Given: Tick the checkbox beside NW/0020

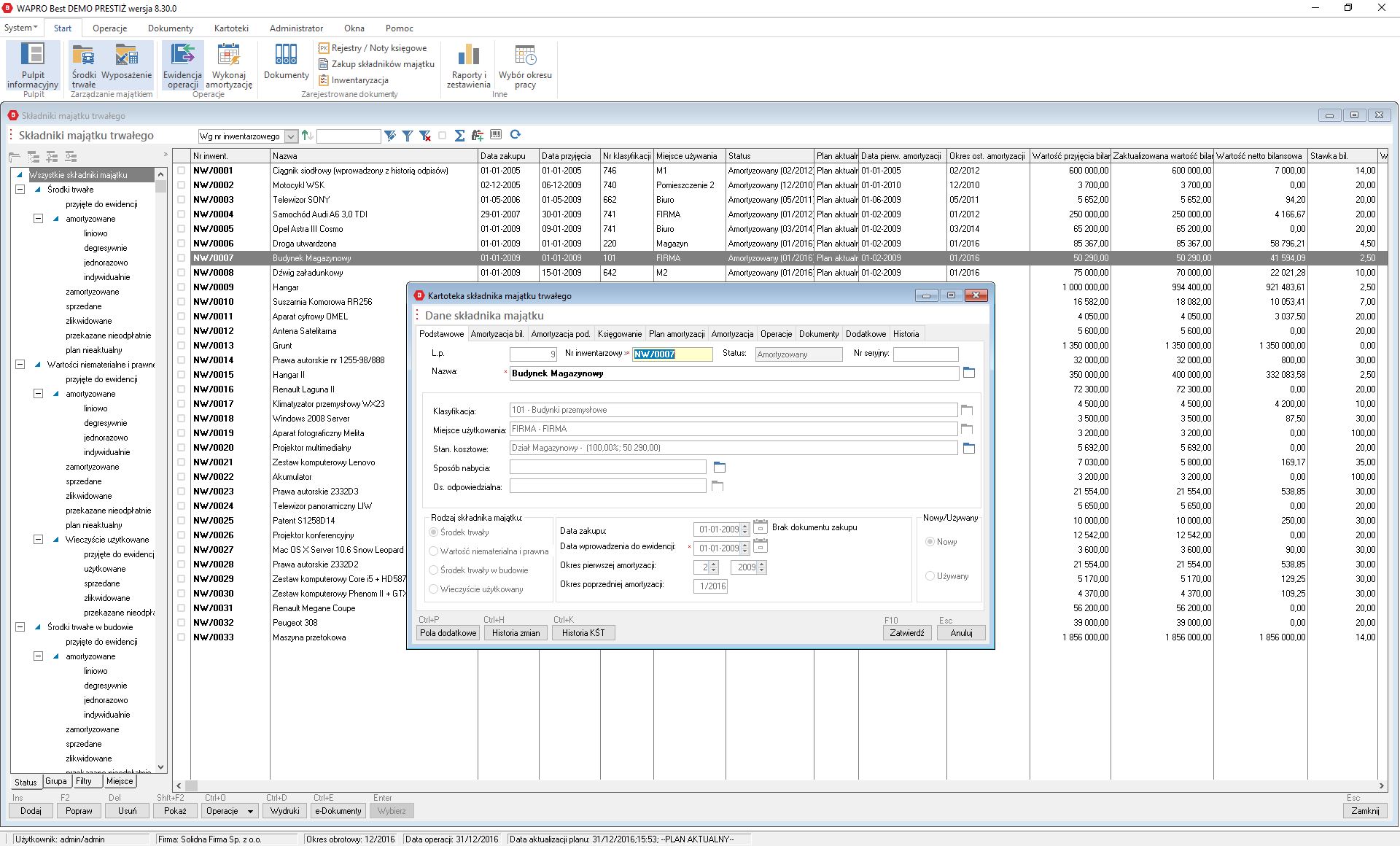Looking at the screenshot, I should pyautogui.click(x=182, y=448).
